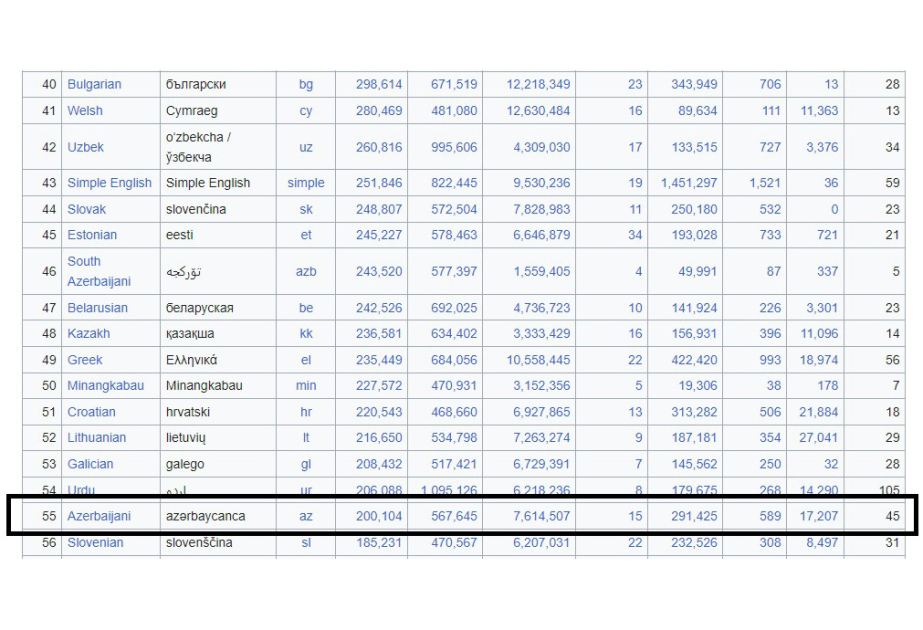Viewport: 923px width, 630px height.
Task: Click the 995,606 value in Uzbek row
Action: 454,147
